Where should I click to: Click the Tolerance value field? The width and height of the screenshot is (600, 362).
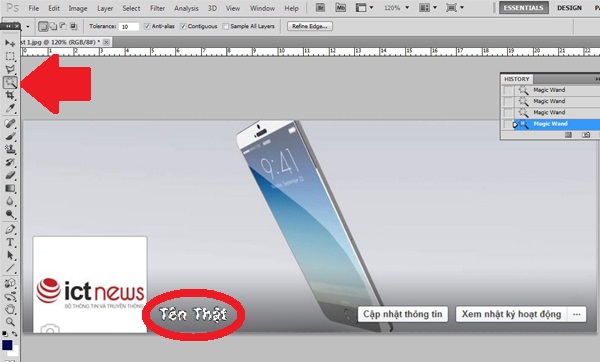(x=129, y=26)
